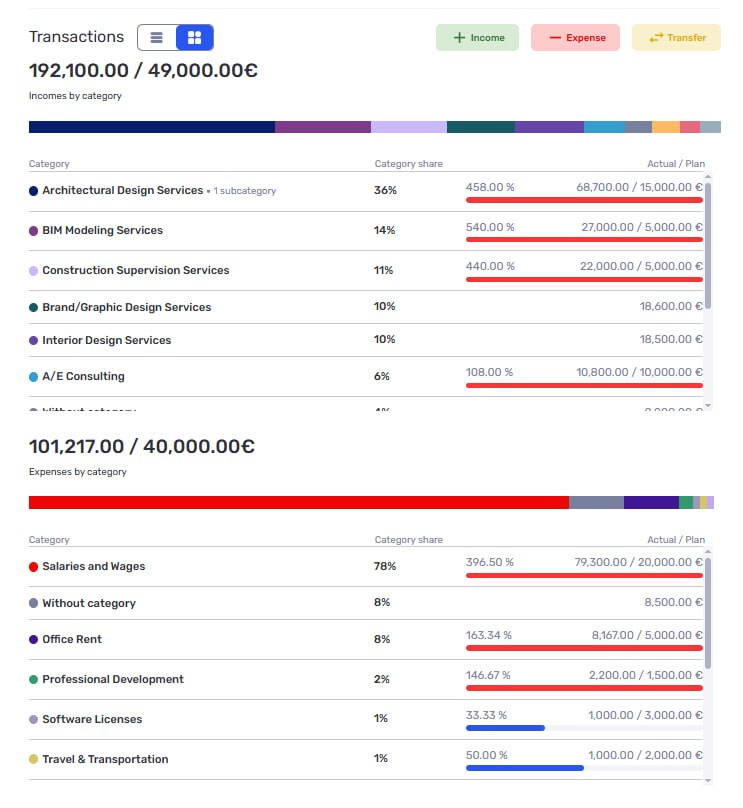Open BIM Modeling Services category row
The width and height of the screenshot is (743, 808).
366,231
